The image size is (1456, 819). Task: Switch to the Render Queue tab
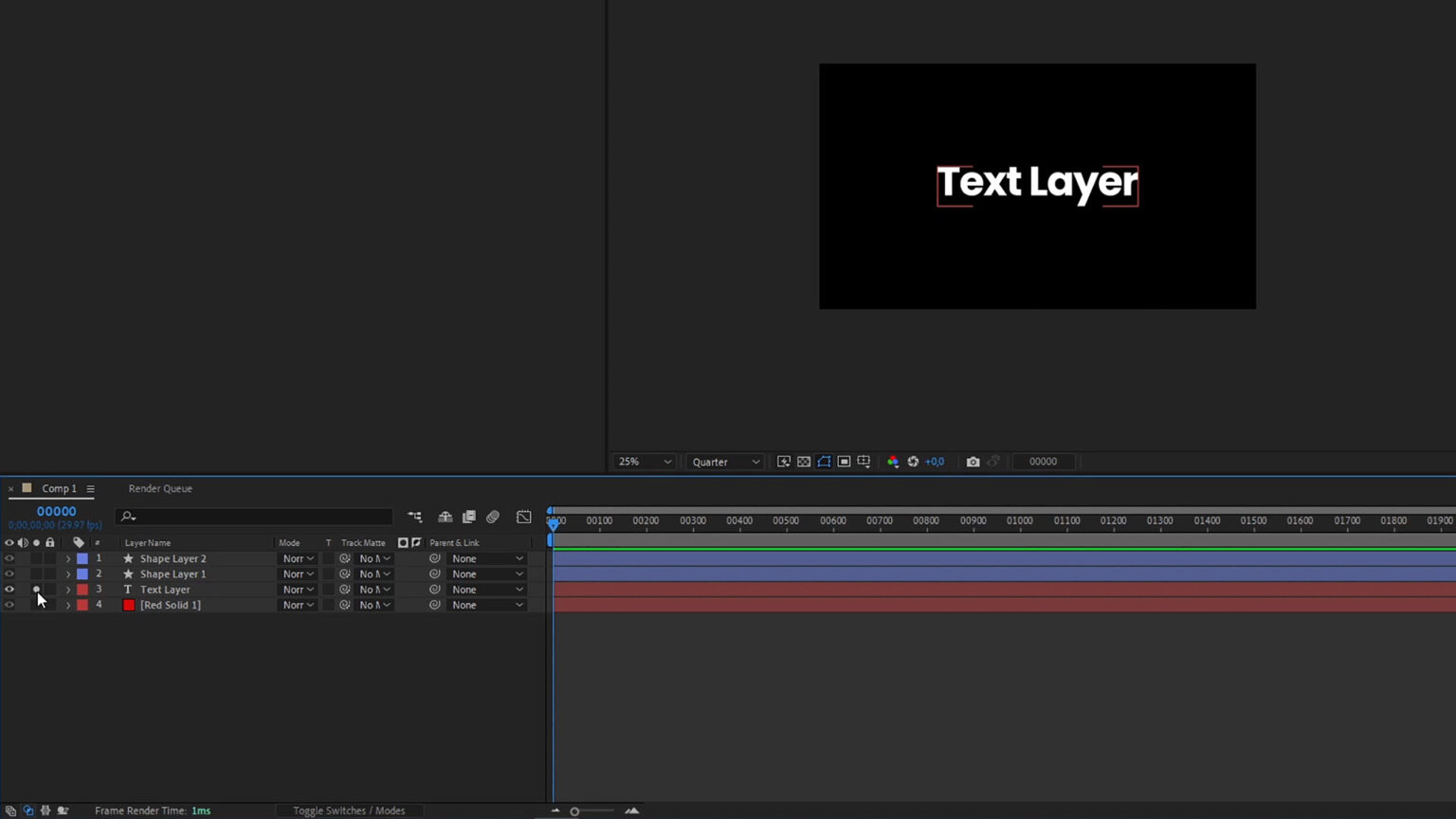pyautogui.click(x=159, y=488)
